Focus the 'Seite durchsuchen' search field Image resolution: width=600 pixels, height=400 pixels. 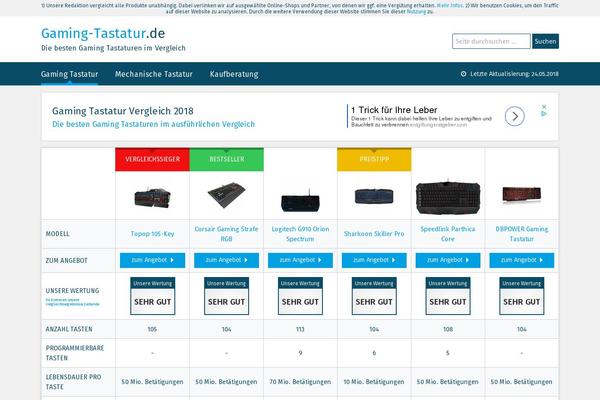(x=491, y=41)
